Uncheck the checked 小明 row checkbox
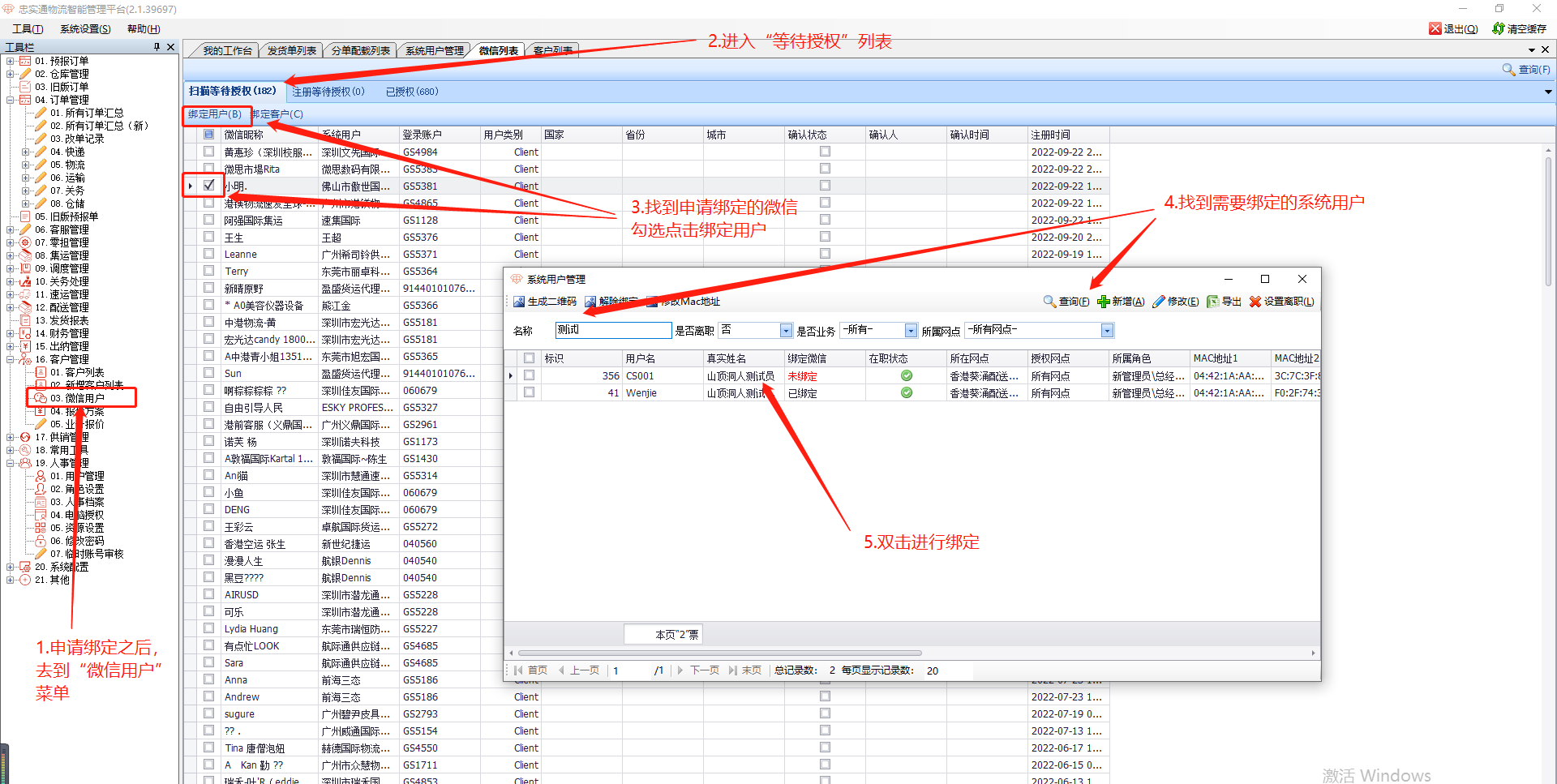1557x784 pixels. click(x=209, y=185)
